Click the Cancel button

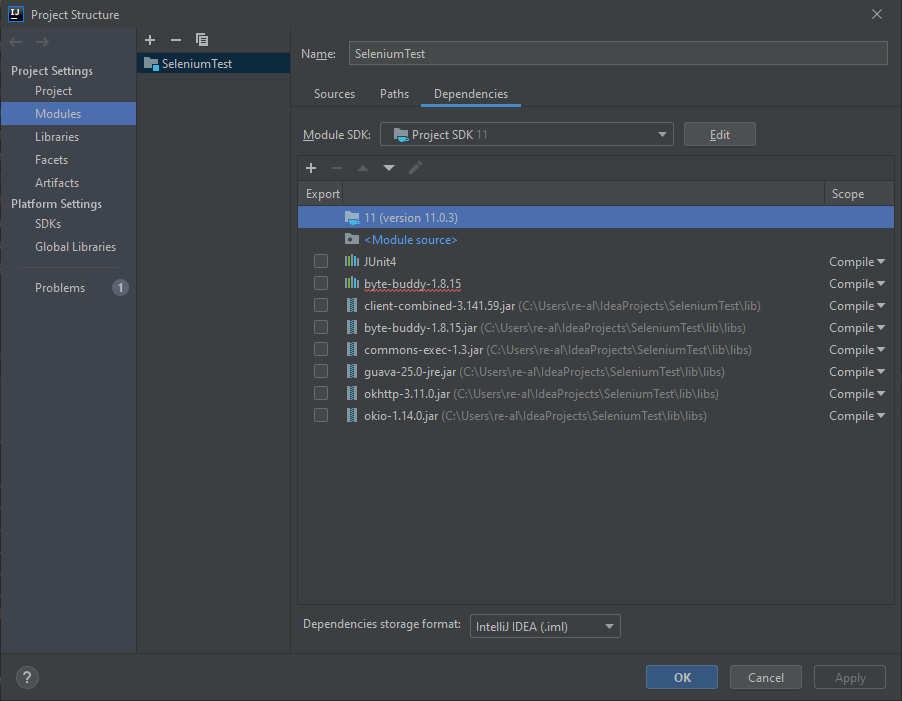click(766, 677)
